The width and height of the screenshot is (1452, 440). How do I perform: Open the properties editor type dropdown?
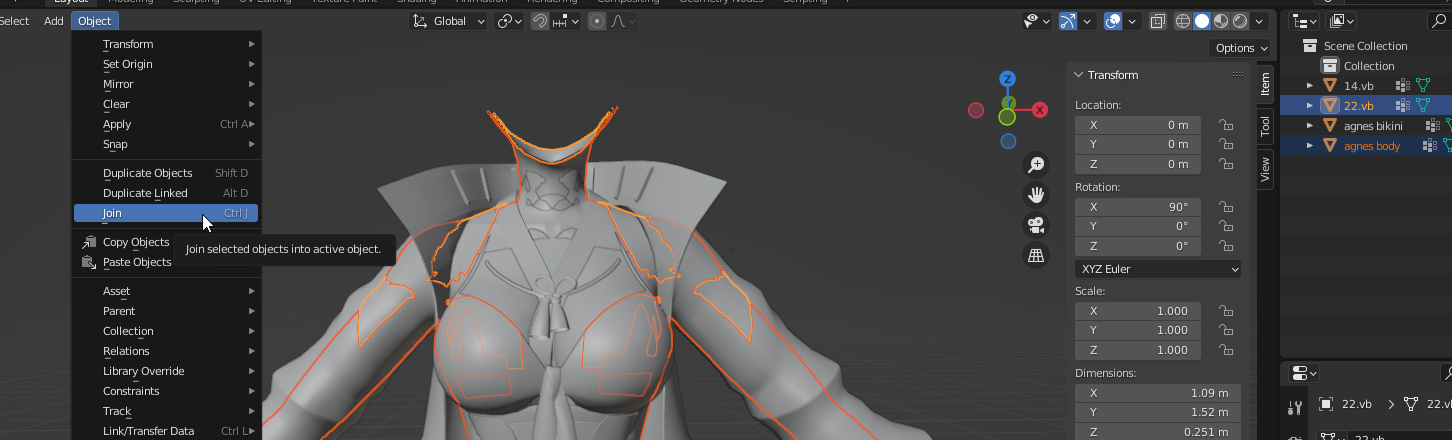tap(1303, 373)
